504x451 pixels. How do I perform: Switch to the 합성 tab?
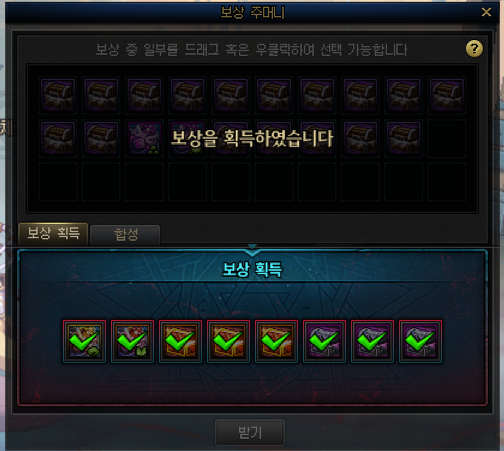125,235
